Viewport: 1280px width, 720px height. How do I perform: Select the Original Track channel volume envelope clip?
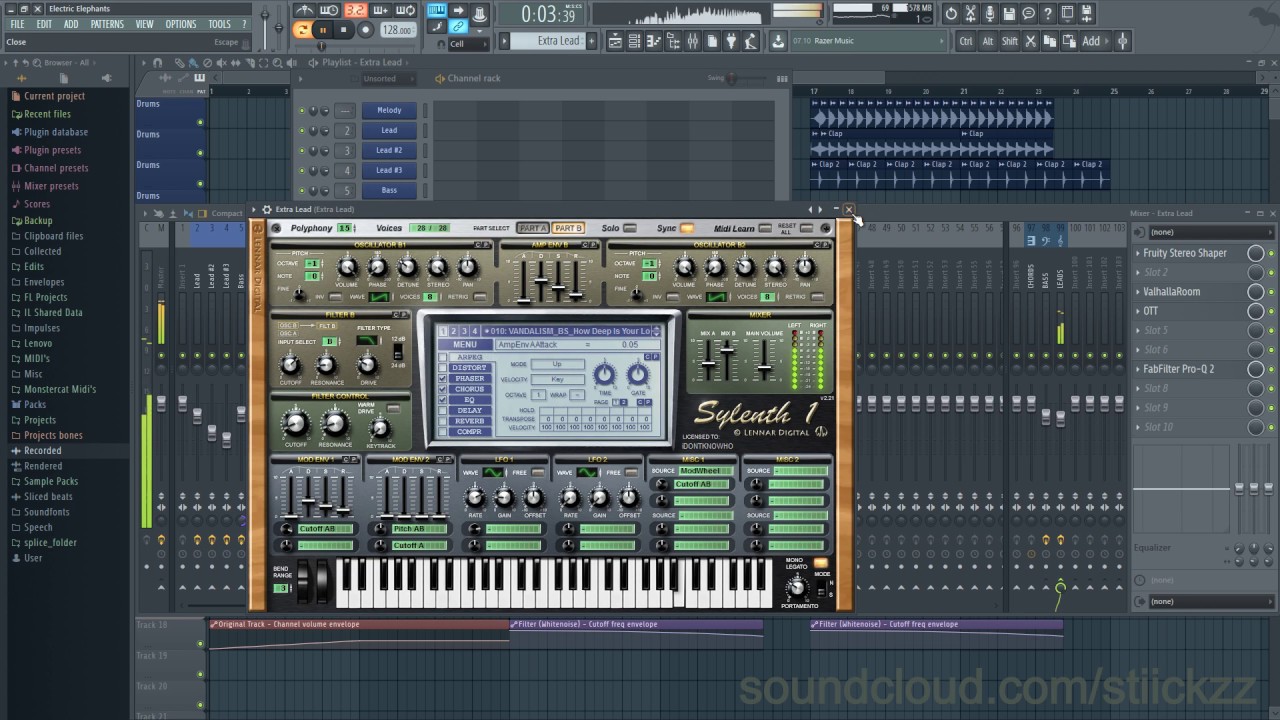[359, 624]
